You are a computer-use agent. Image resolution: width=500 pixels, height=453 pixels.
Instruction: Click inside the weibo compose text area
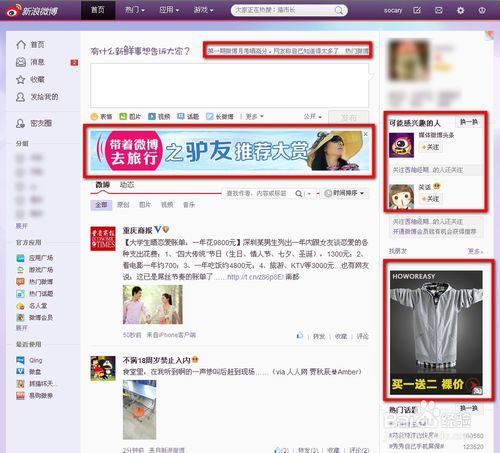[x=229, y=86]
